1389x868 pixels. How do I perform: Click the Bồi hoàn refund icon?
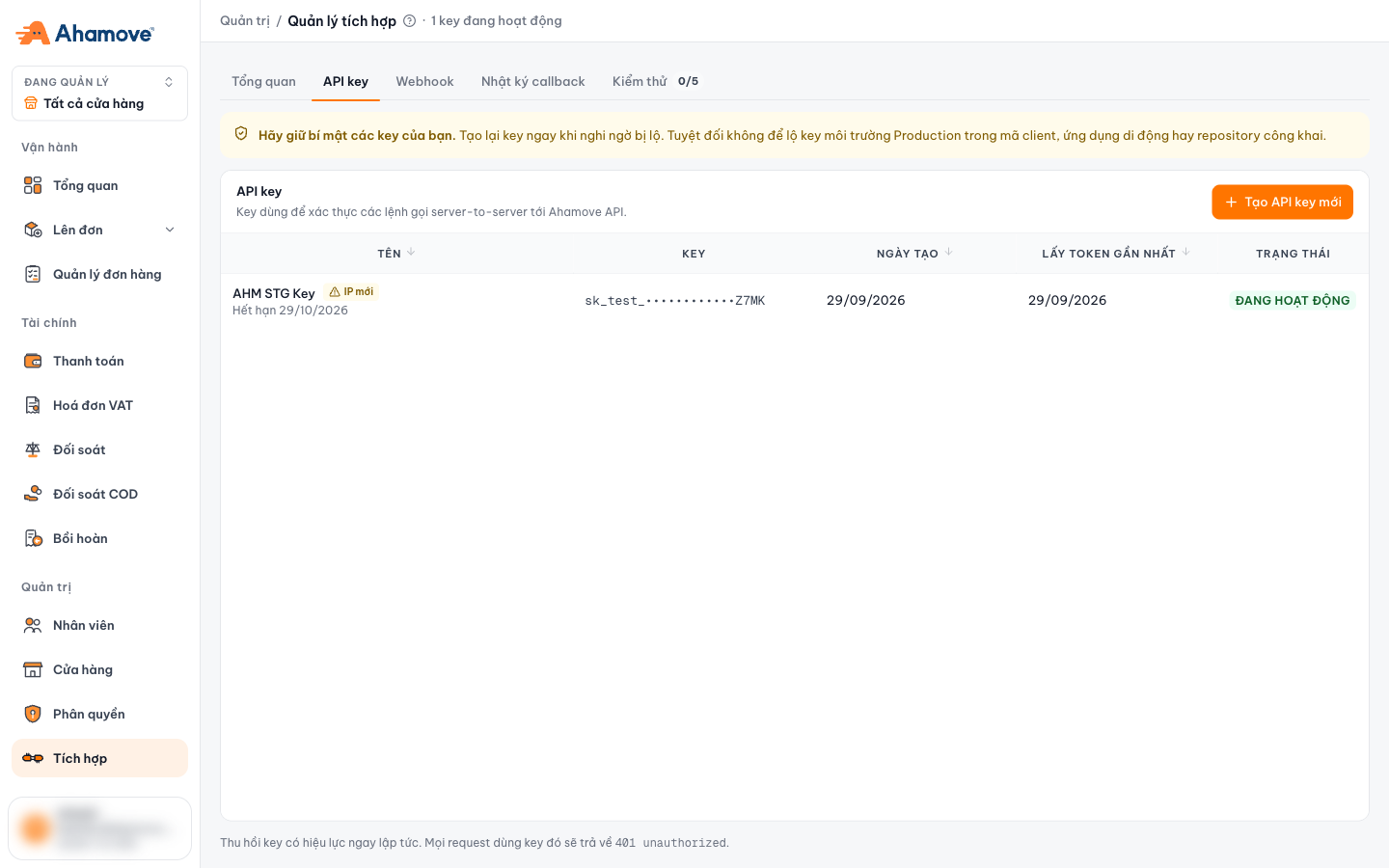tap(33, 538)
